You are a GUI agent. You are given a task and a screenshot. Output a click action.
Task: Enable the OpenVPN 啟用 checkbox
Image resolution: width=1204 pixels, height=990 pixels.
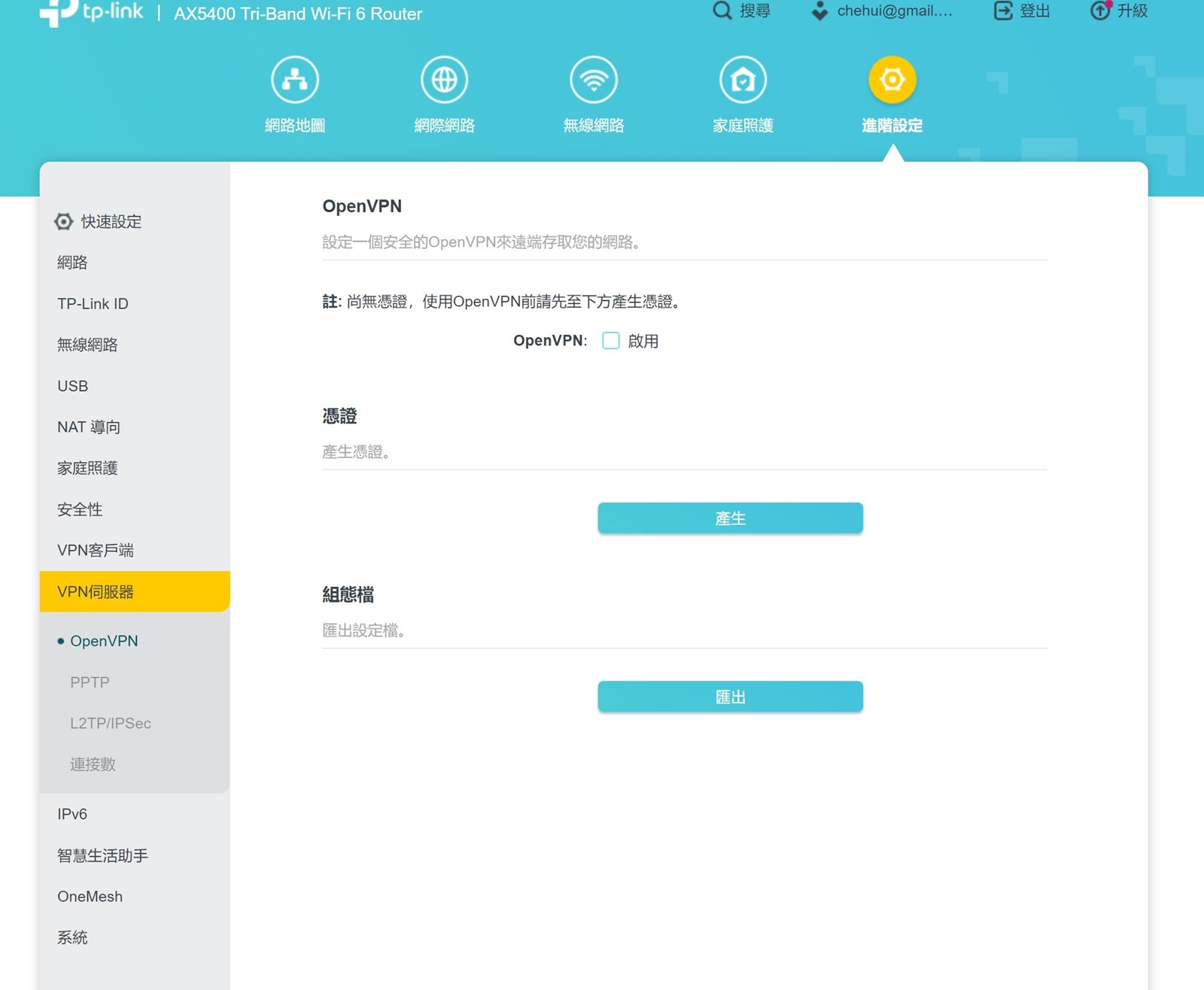[611, 341]
